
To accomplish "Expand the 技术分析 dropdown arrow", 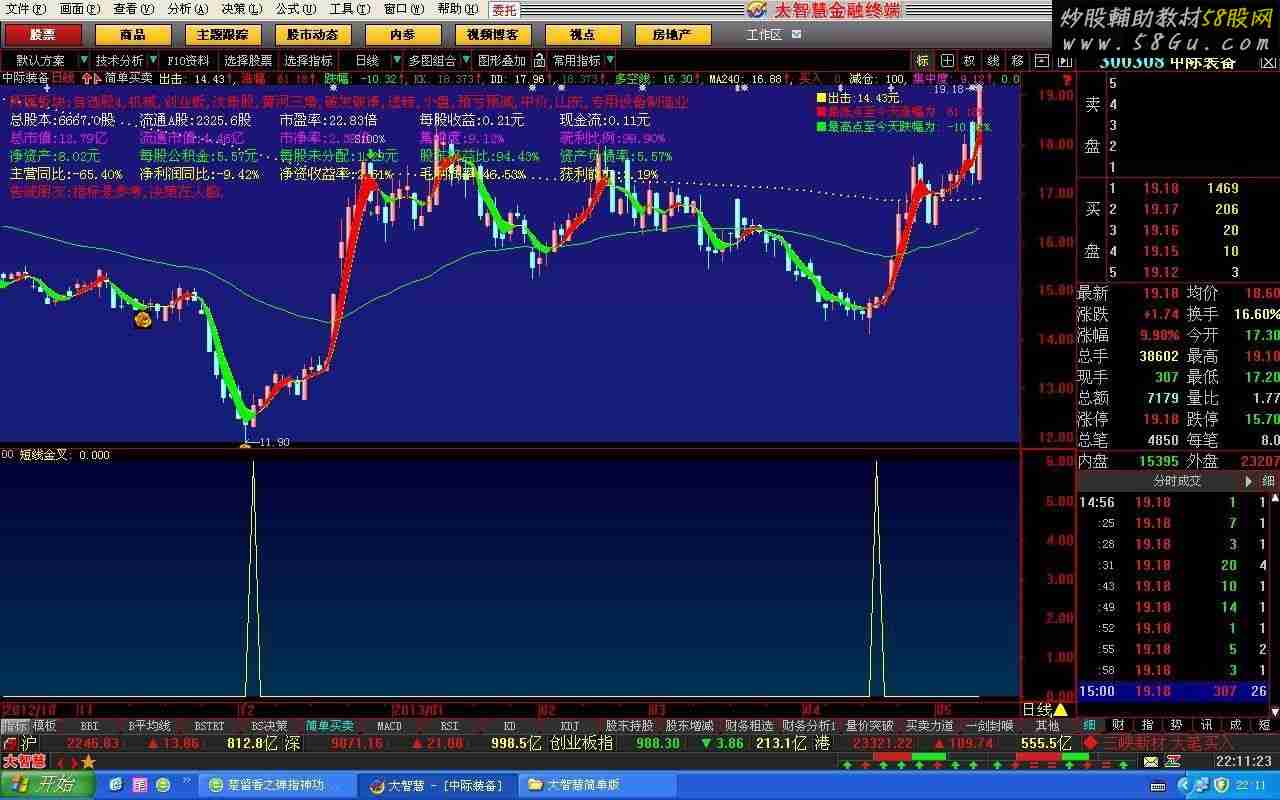I will point(153,61).
